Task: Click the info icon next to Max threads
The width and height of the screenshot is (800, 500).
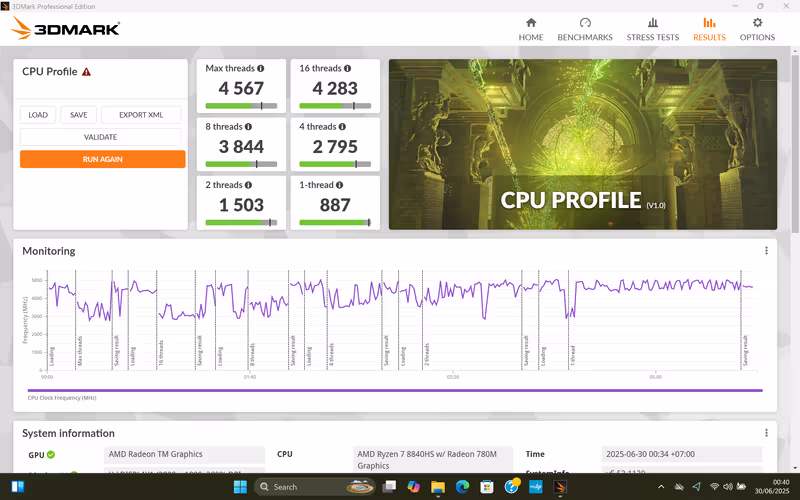Action: click(x=261, y=69)
